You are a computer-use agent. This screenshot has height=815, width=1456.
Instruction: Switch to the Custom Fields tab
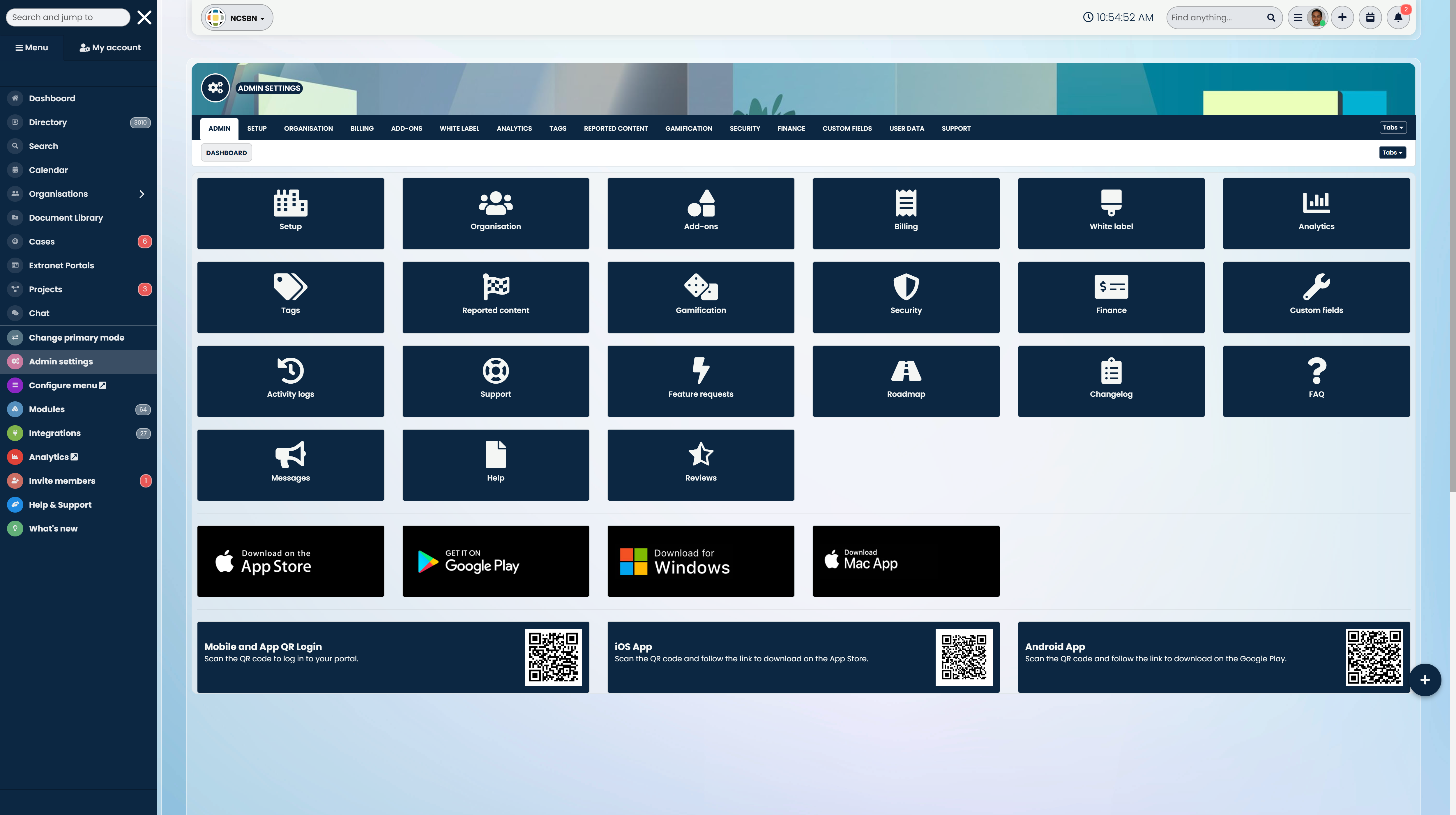[x=847, y=128]
